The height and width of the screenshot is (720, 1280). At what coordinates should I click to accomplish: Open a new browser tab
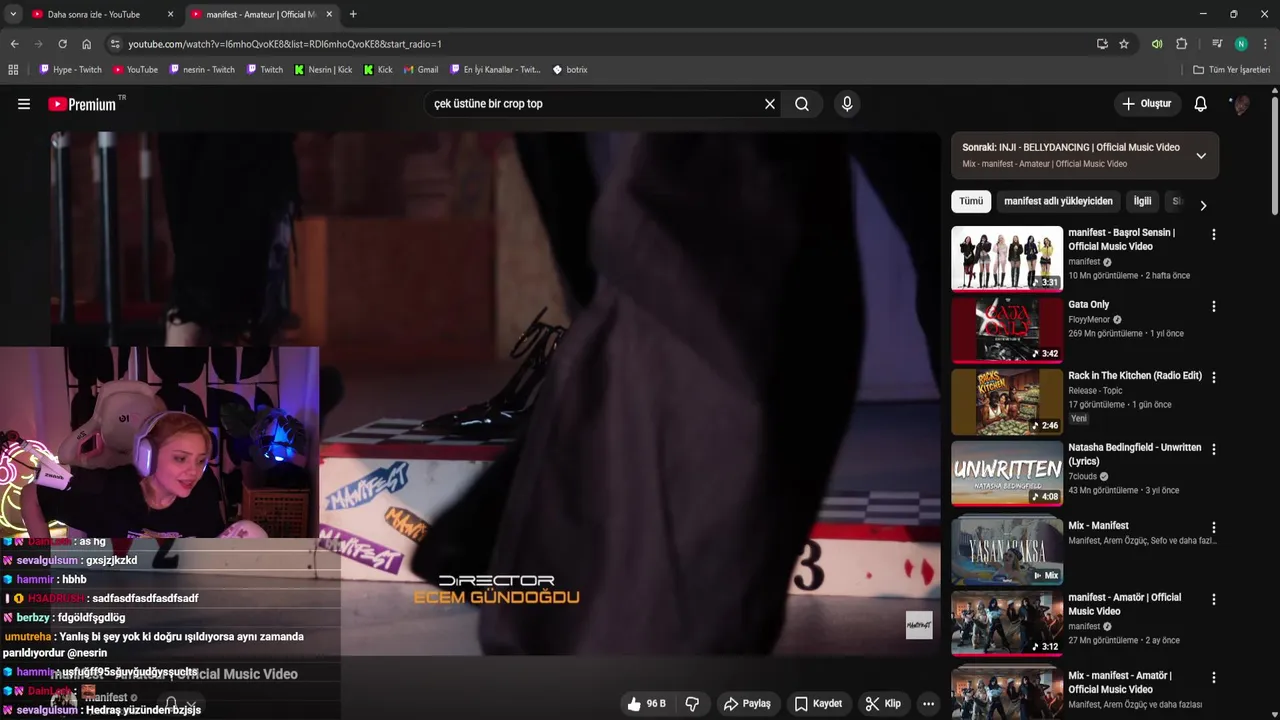click(353, 14)
